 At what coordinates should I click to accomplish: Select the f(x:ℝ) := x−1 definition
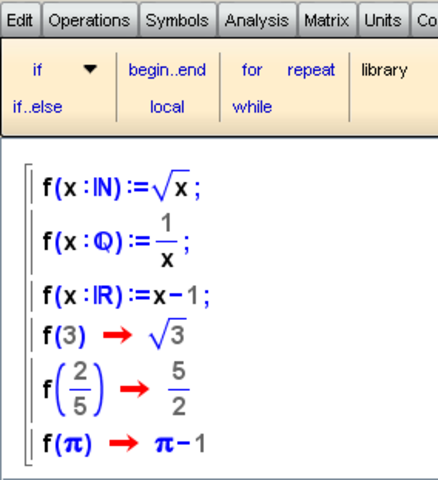(126, 296)
